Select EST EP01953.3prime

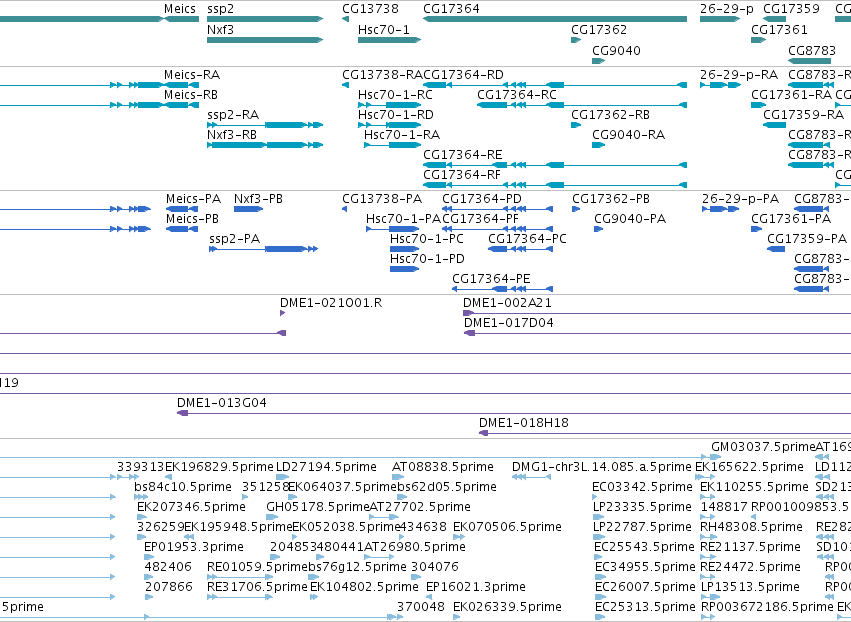pos(194,547)
